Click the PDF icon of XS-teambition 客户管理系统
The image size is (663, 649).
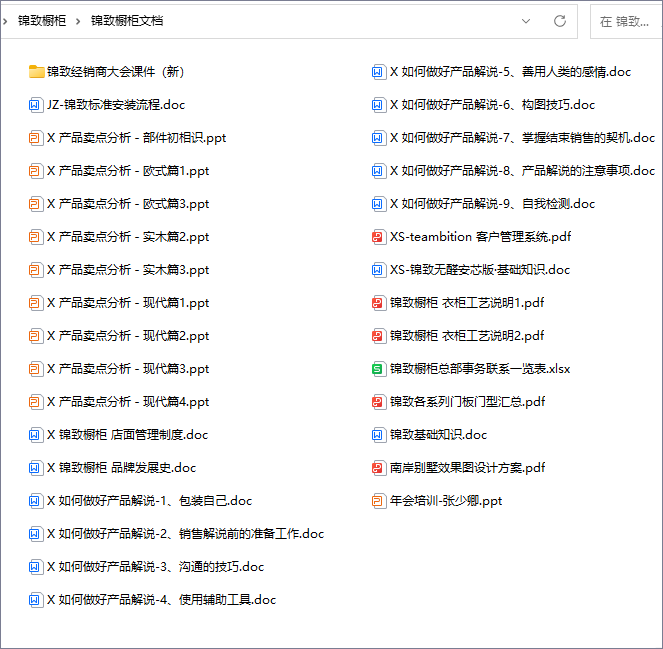tap(378, 237)
